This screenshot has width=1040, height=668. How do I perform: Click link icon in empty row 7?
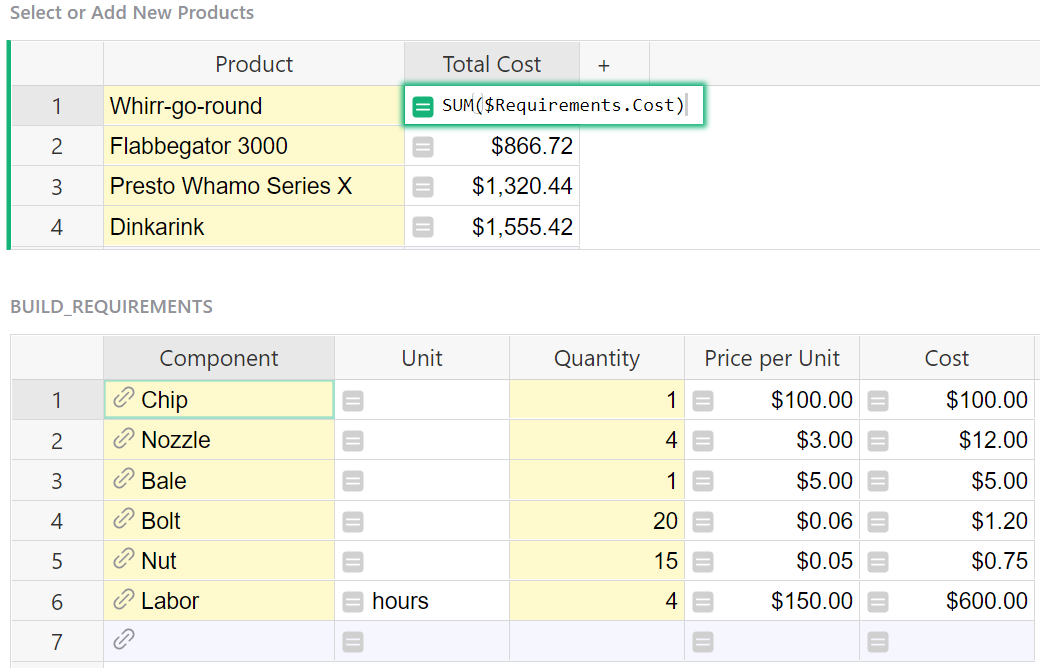tap(123, 640)
